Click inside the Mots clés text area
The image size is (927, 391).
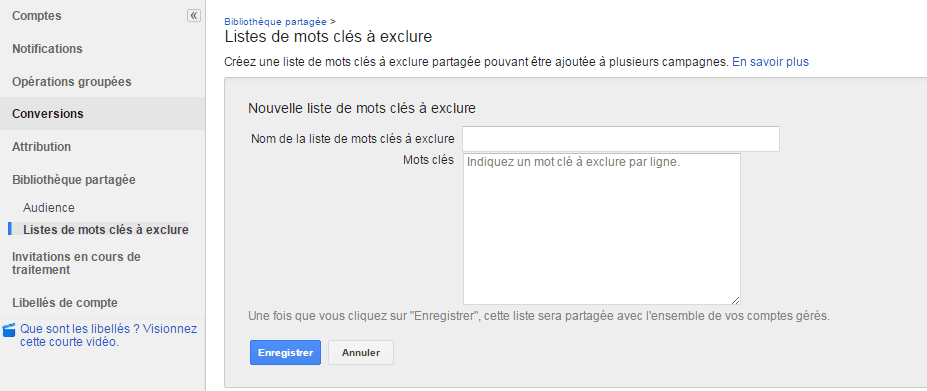pos(602,229)
